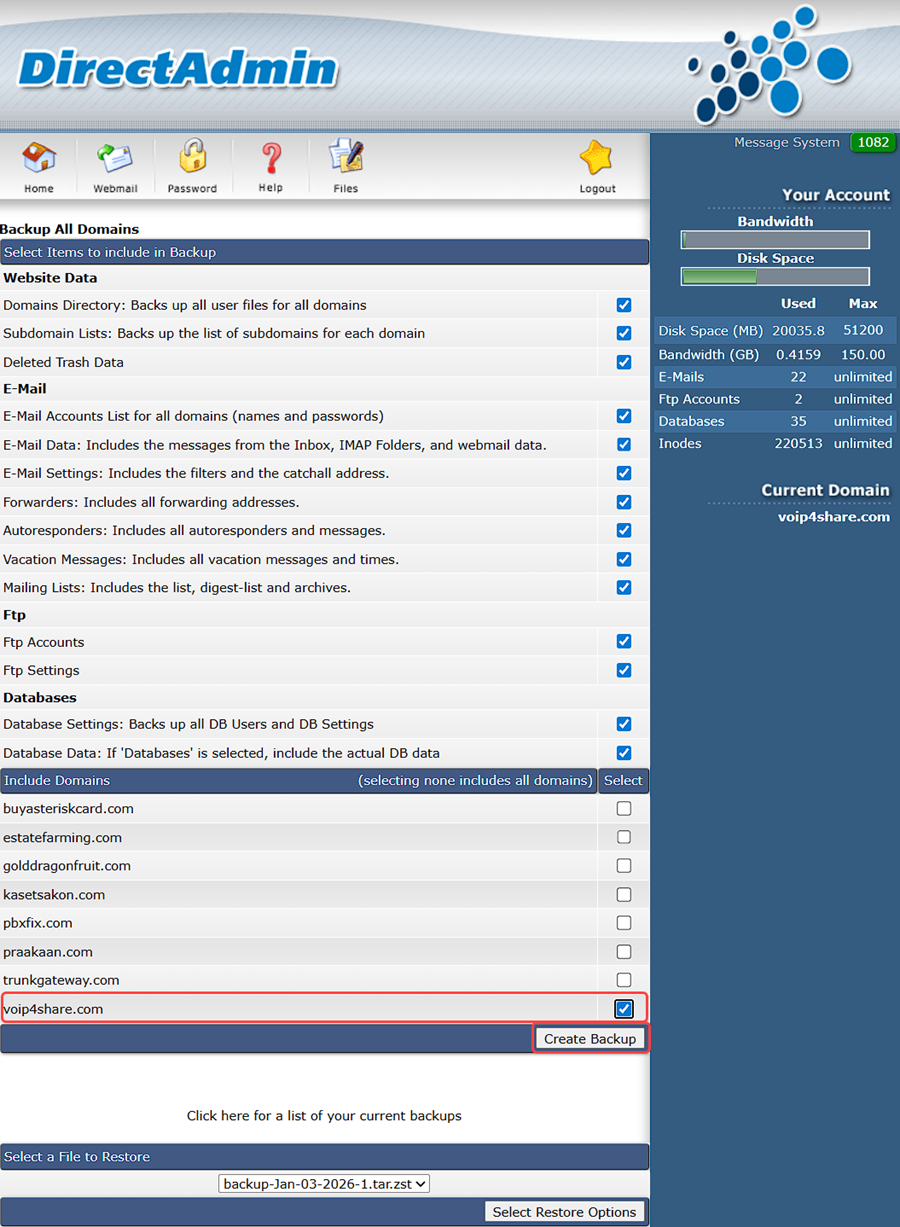Open Webmail via the envelope icon
This screenshot has height=1227, width=900.
pos(115,158)
